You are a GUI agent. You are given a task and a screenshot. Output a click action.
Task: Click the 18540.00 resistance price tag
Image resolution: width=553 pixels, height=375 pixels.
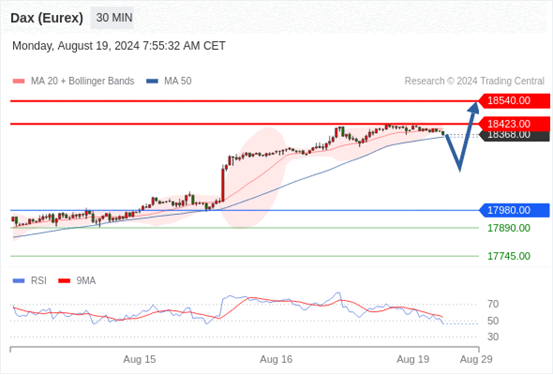click(x=514, y=101)
